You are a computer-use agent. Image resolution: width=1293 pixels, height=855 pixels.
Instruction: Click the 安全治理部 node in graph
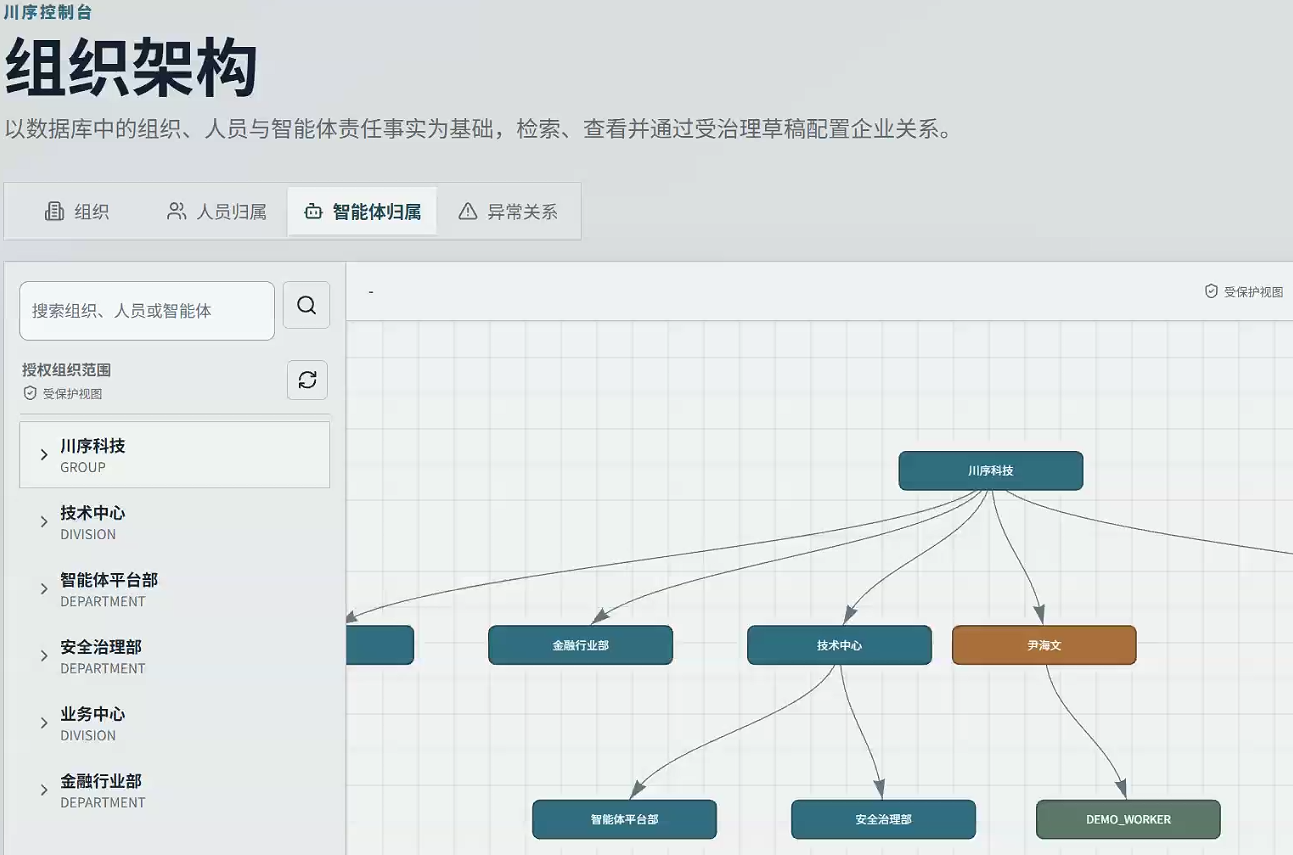click(x=883, y=819)
